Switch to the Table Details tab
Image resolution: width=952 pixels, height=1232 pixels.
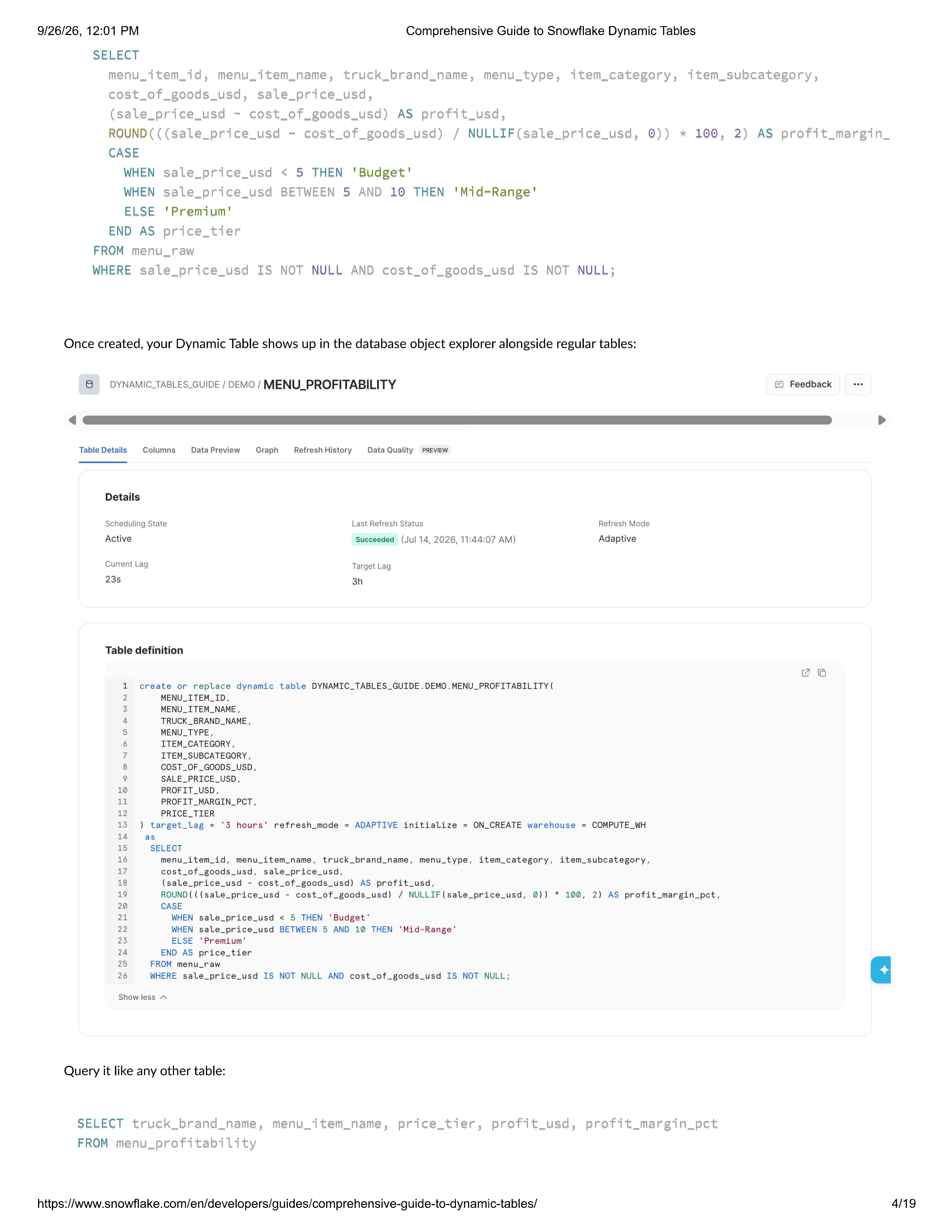click(103, 450)
